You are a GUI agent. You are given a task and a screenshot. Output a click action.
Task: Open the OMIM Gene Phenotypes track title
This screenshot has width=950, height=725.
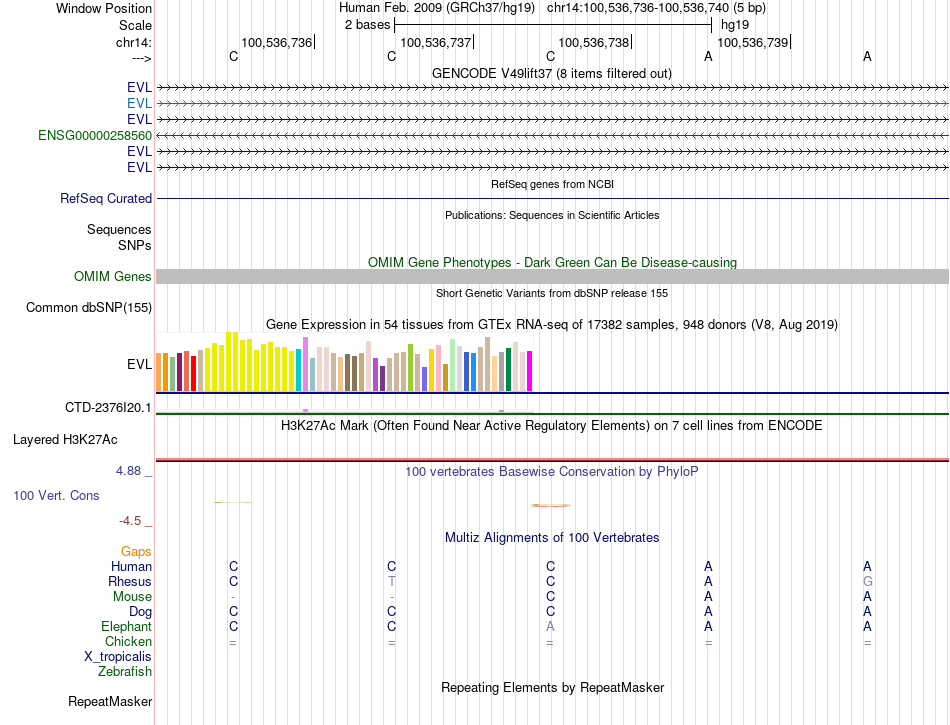(552, 262)
